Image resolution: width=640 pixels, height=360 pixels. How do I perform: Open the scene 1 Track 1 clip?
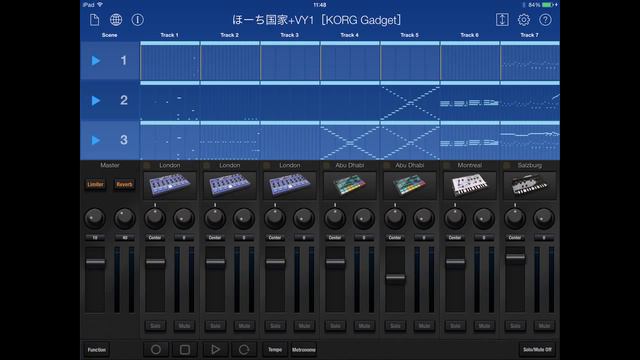[x=170, y=62]
